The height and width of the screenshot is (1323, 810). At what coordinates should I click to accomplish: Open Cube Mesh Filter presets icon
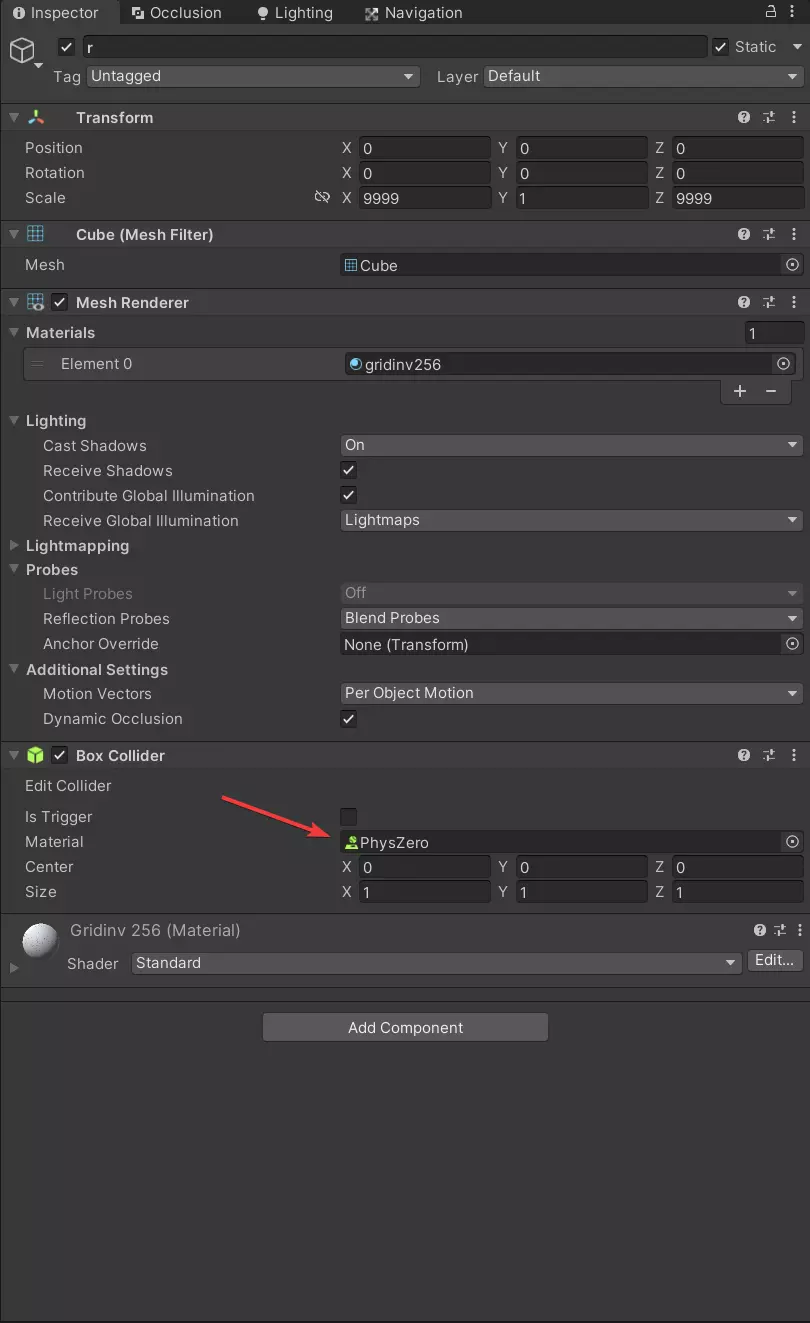pos(769,235)
